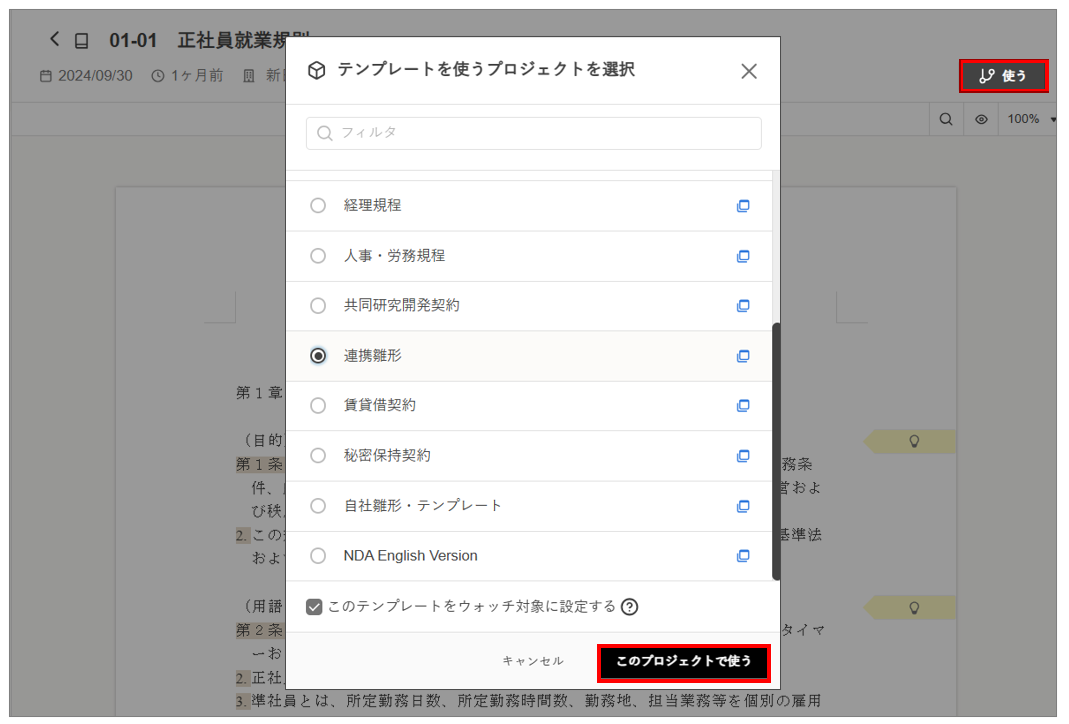This screenshot has width=1069, height=724.
Task: Click the キャンセル button
Action: (532, 661)
